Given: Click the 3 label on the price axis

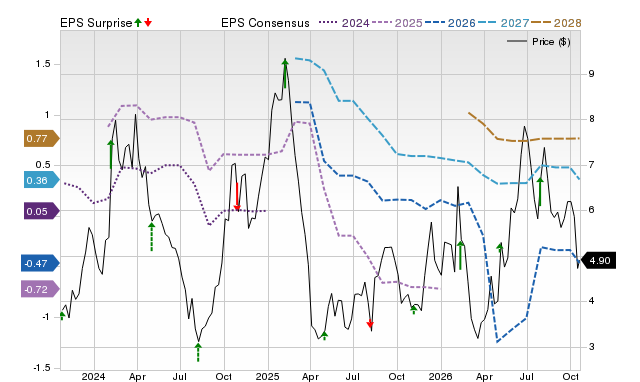Looking at the screenshot, I should pos(591,347).
